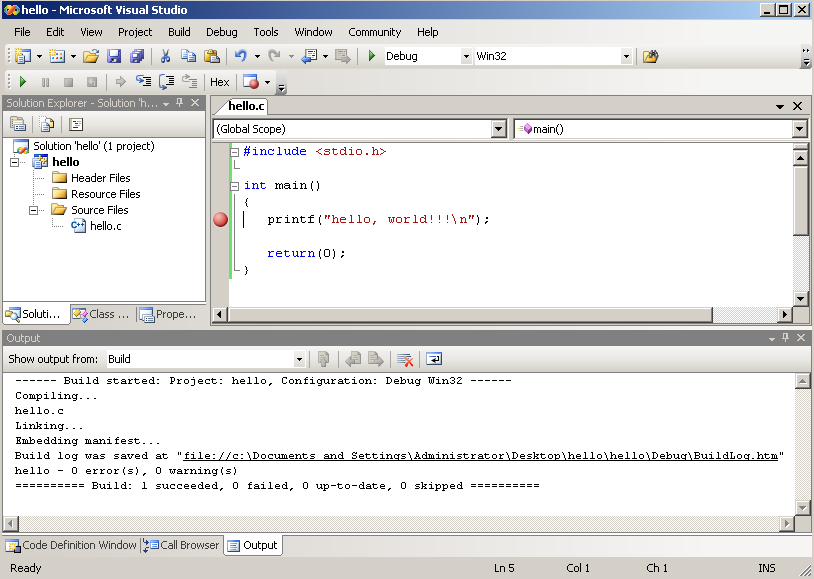Screen dimensions: 814x579
Task: Open the Debug menu
Action: coord(222,32)
